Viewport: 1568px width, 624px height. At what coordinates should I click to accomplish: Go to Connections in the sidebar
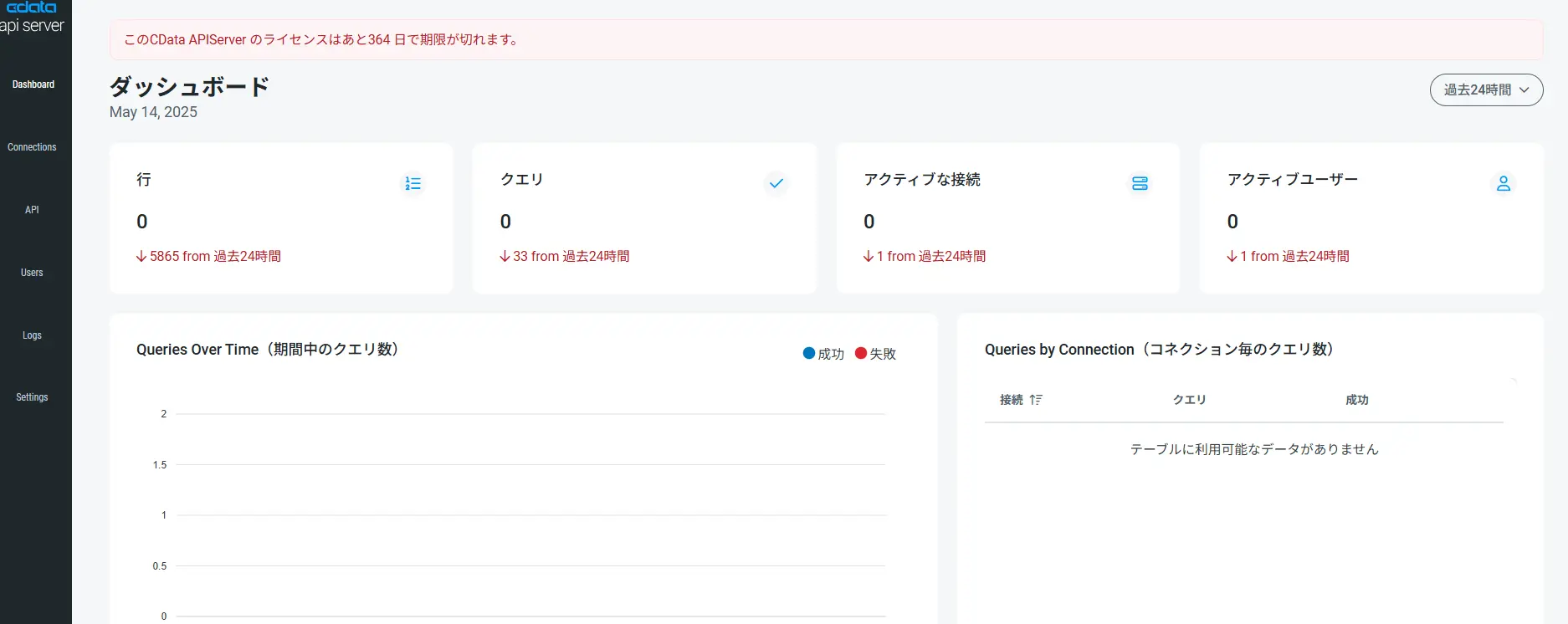point(32,147)
